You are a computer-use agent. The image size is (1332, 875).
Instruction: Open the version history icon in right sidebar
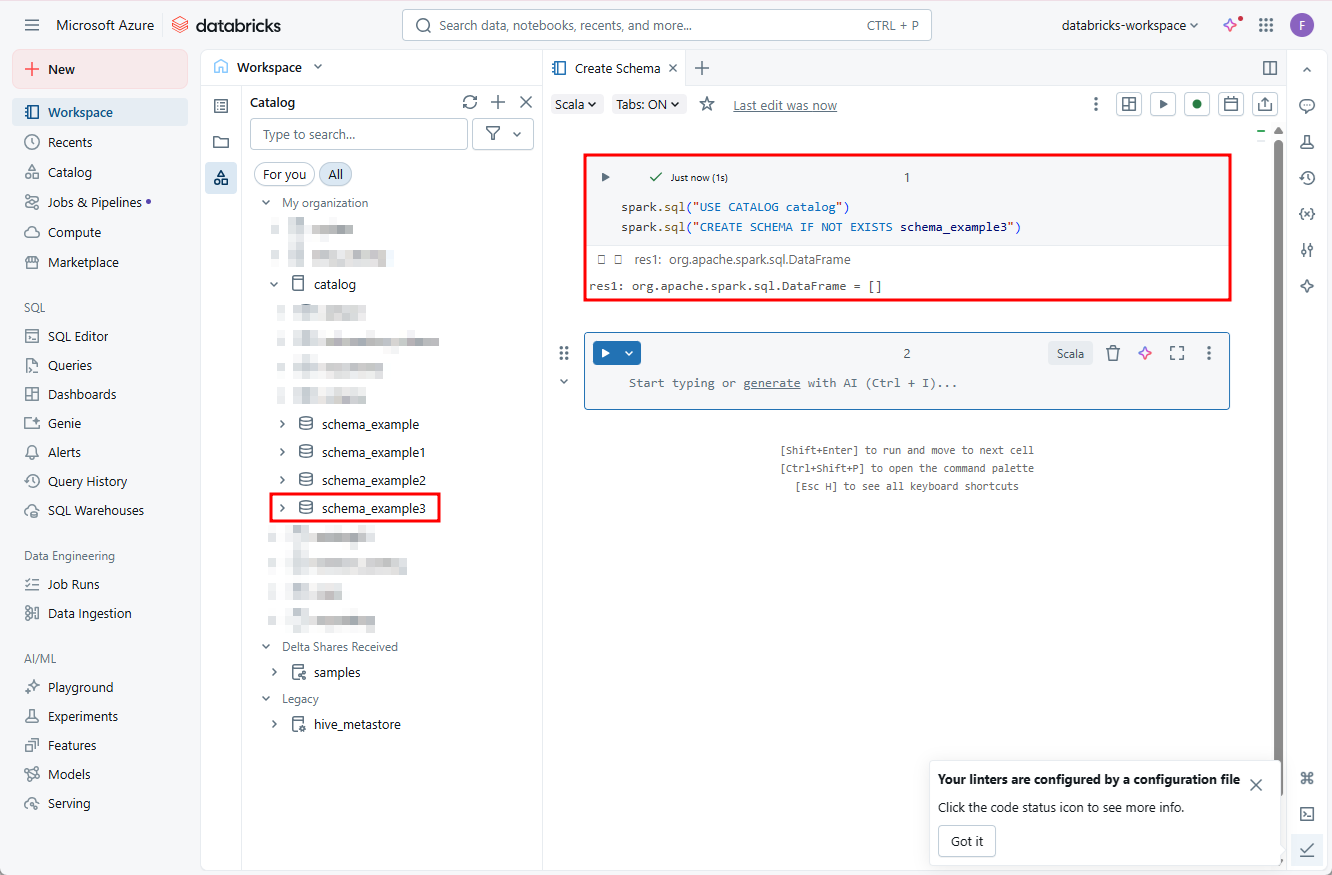tap(1306, 178)
